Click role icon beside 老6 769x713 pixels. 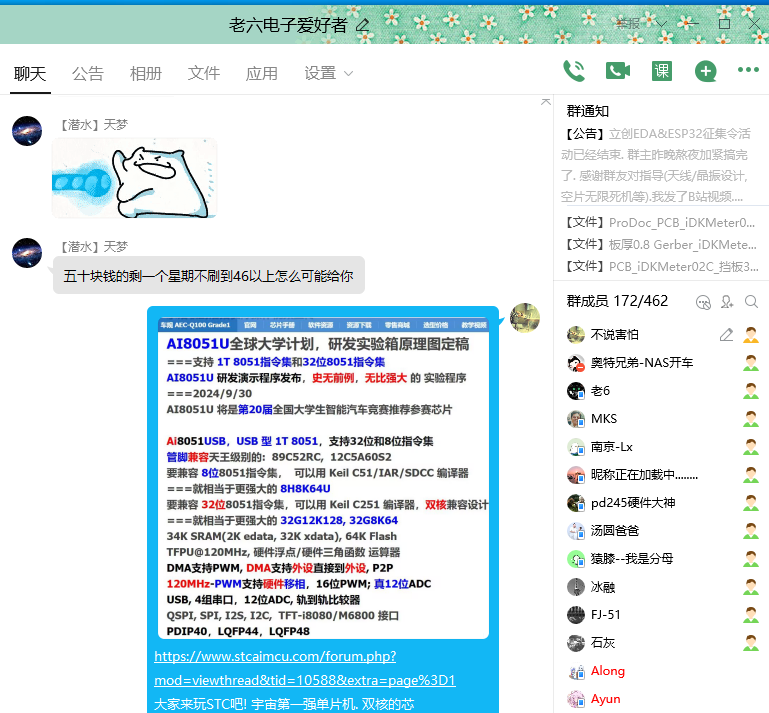pos(751,391)
